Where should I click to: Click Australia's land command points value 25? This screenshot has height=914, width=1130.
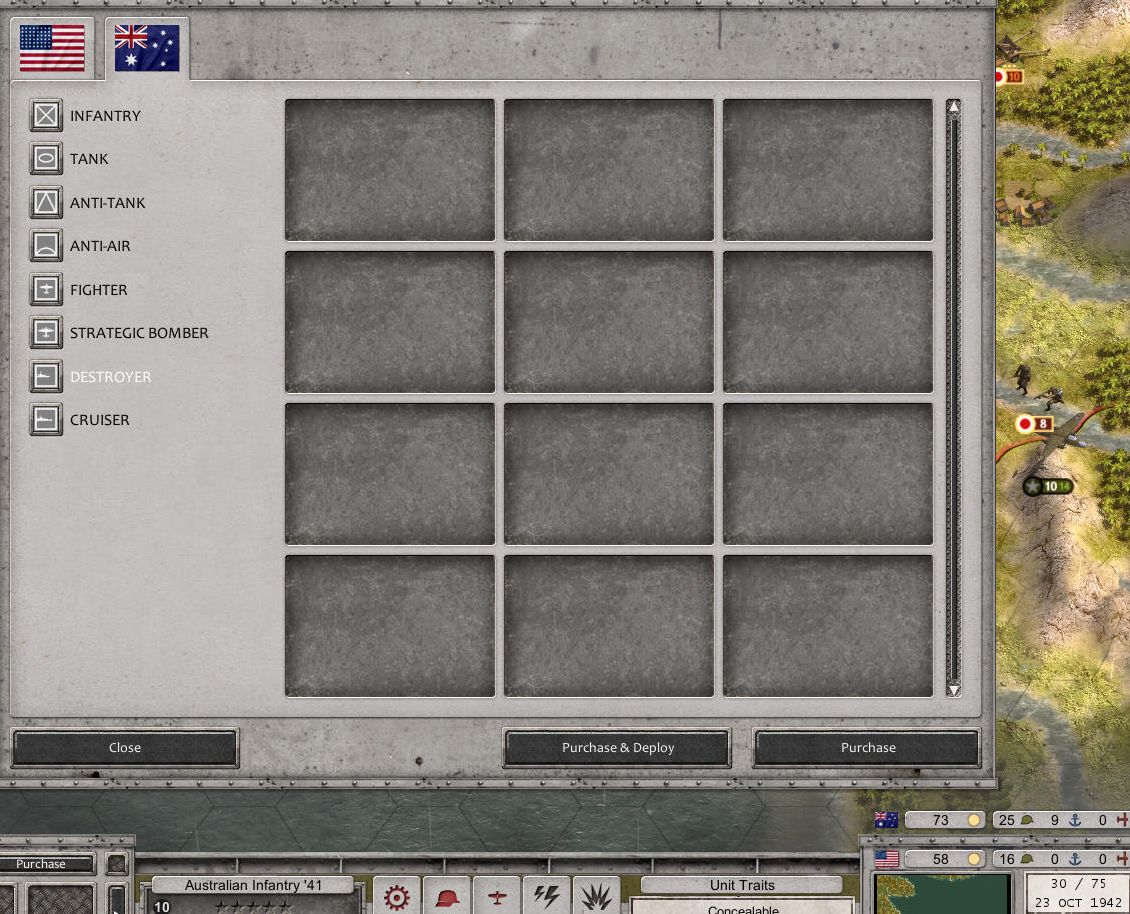pyautogui.click(x=1007, y=820)
